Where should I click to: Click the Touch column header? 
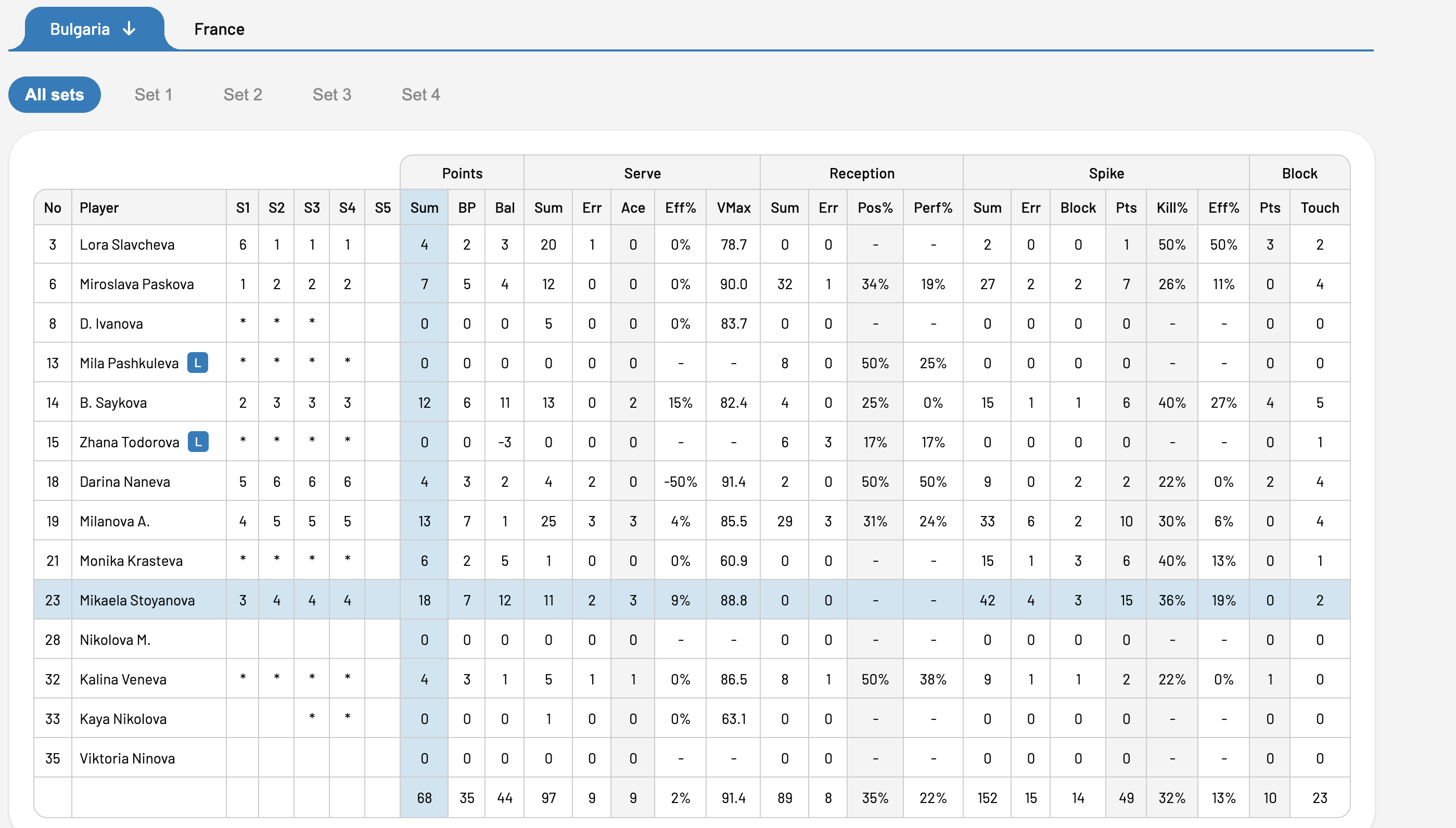point(1320,208)
